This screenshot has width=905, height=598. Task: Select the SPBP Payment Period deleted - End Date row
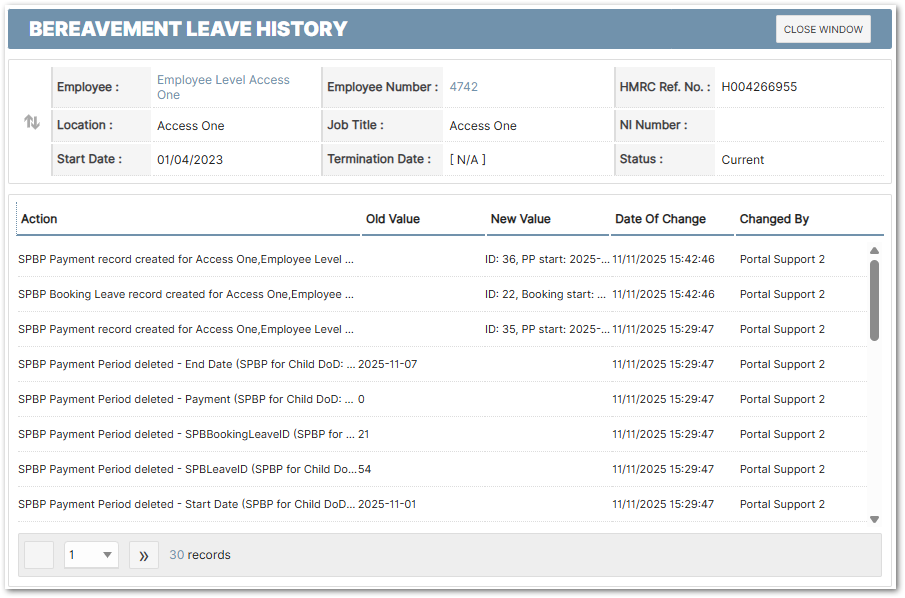point(186,364)
